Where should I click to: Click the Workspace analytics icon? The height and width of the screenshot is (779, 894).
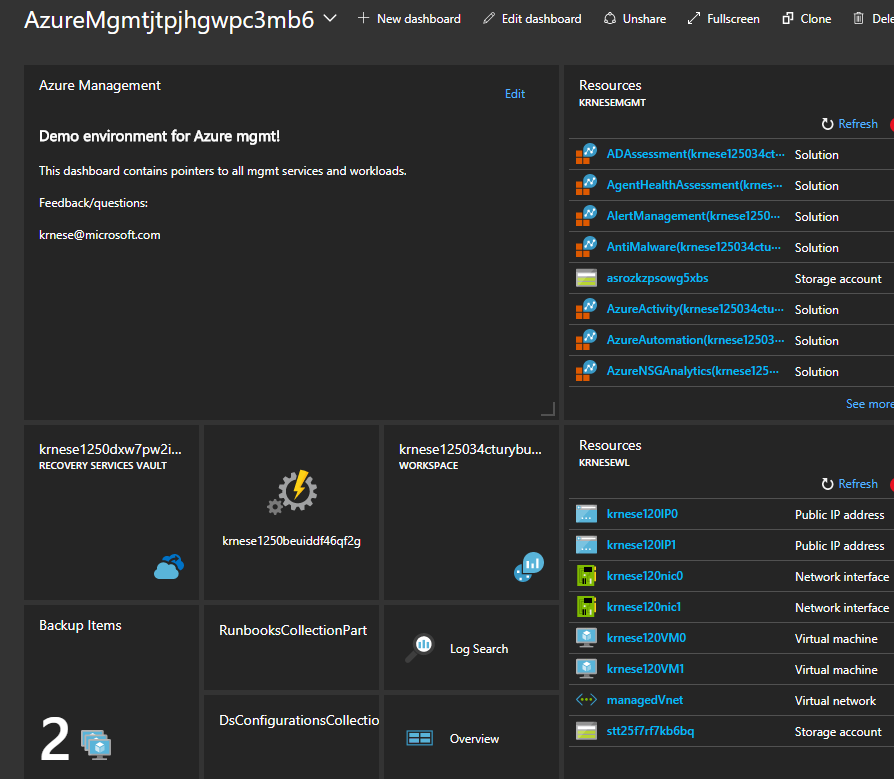click(x=529, y=567)
